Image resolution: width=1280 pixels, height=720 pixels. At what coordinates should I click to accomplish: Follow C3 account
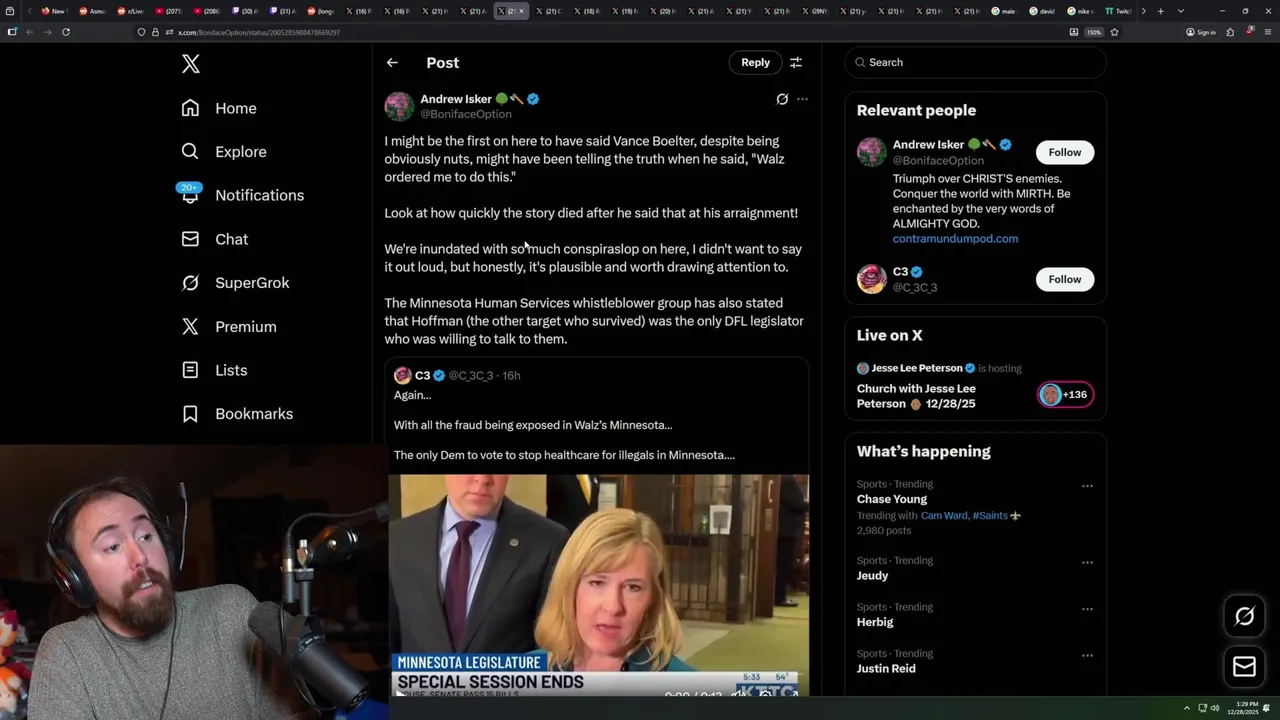coord(1064,279)
